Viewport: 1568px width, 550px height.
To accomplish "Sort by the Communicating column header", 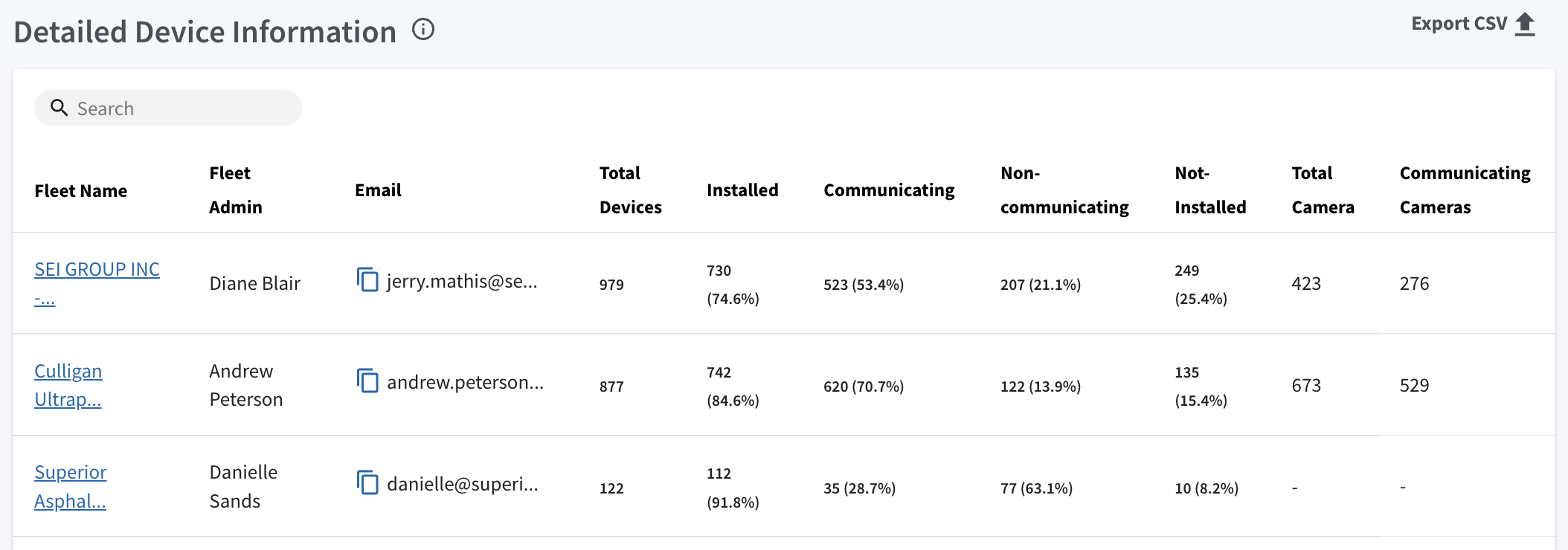I will tap(889, 190).
